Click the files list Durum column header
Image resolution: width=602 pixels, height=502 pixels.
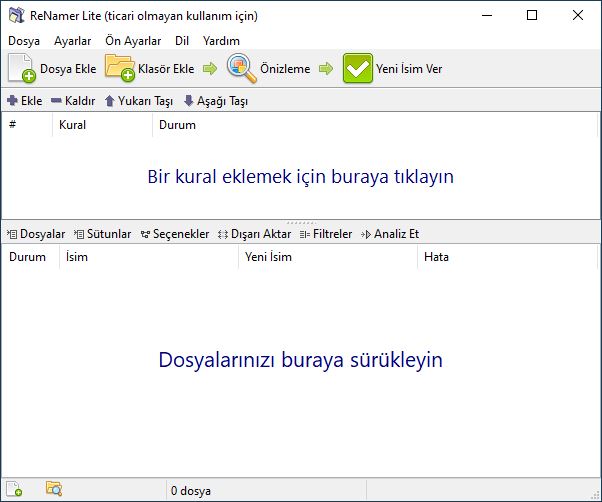pyautogui.click(x=31, y=257)
